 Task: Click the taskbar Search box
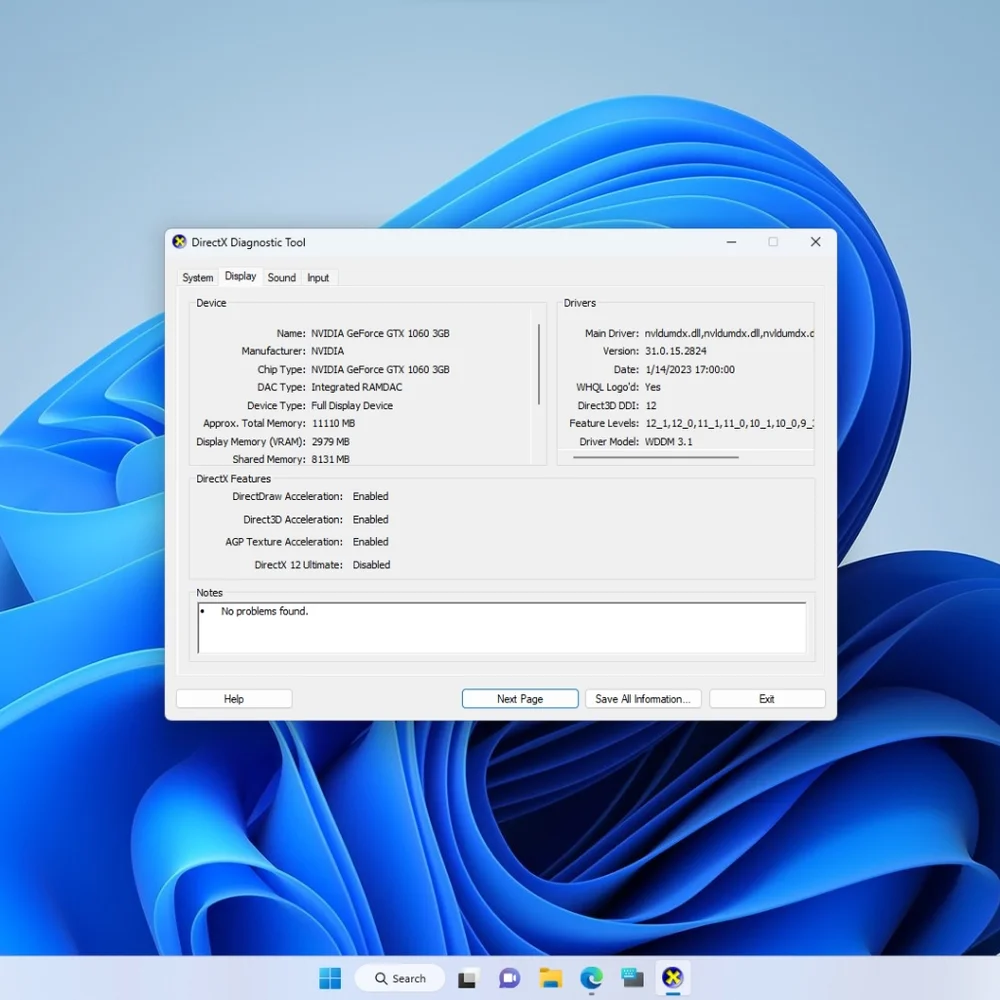[x=400, y=978]
